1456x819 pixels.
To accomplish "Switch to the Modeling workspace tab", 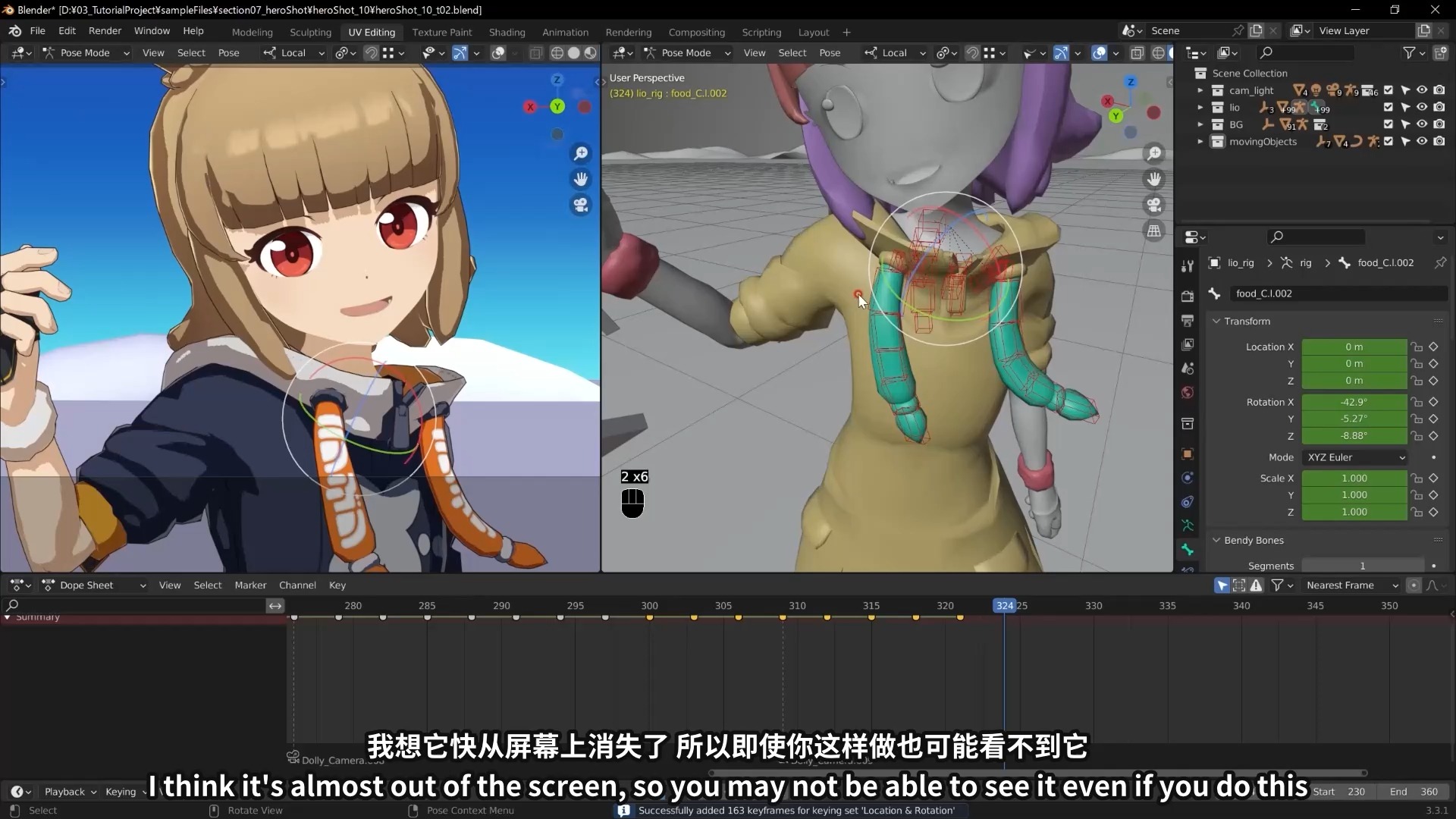I will [252, 32].
